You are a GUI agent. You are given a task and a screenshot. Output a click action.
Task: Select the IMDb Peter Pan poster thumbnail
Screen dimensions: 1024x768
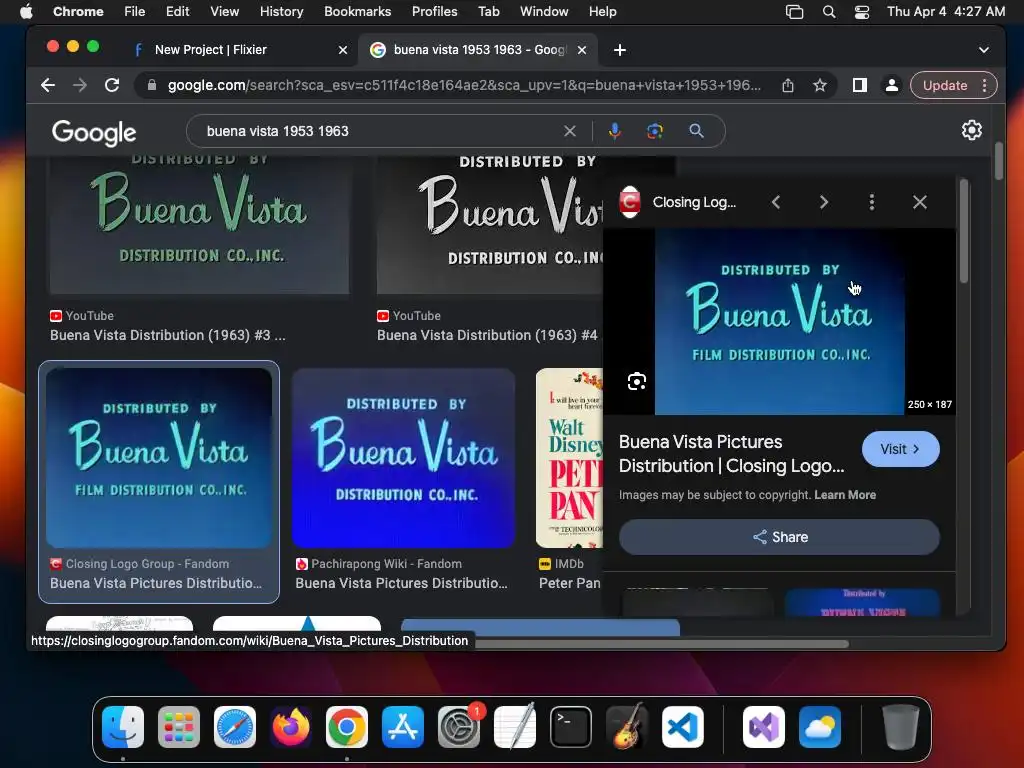point(569,458)
